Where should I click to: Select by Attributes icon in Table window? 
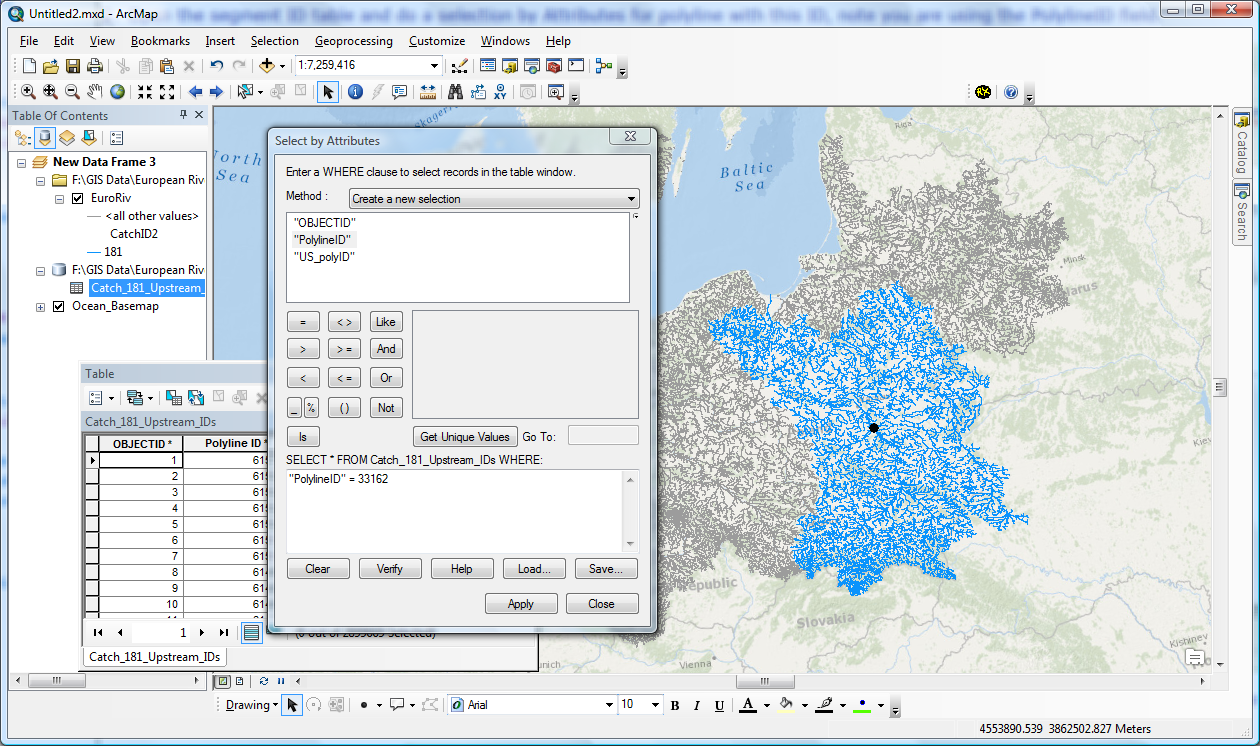173,397
